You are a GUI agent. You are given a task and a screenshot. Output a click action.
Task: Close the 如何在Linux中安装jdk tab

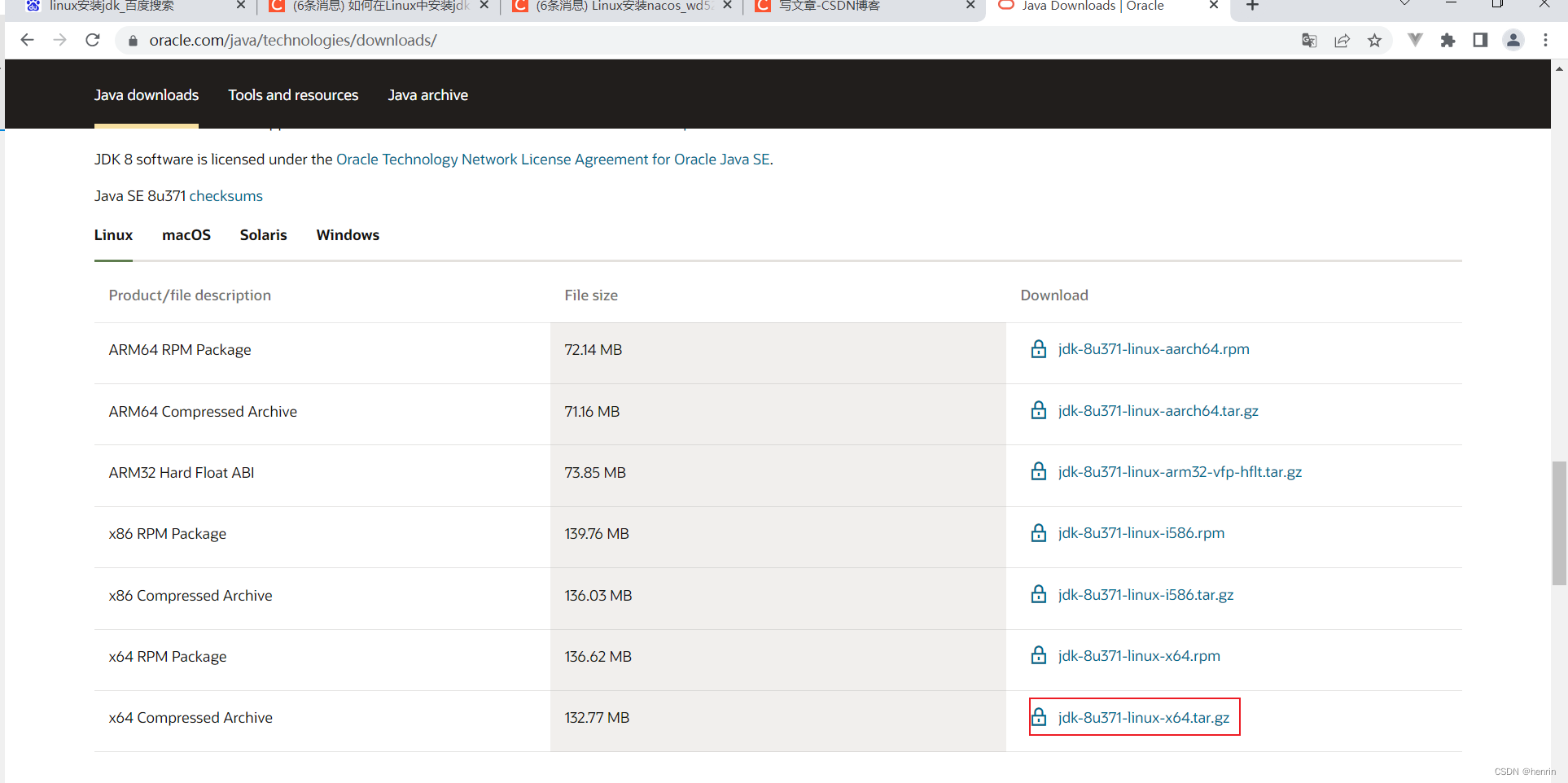pyautogui.click(x=484, y=6)
